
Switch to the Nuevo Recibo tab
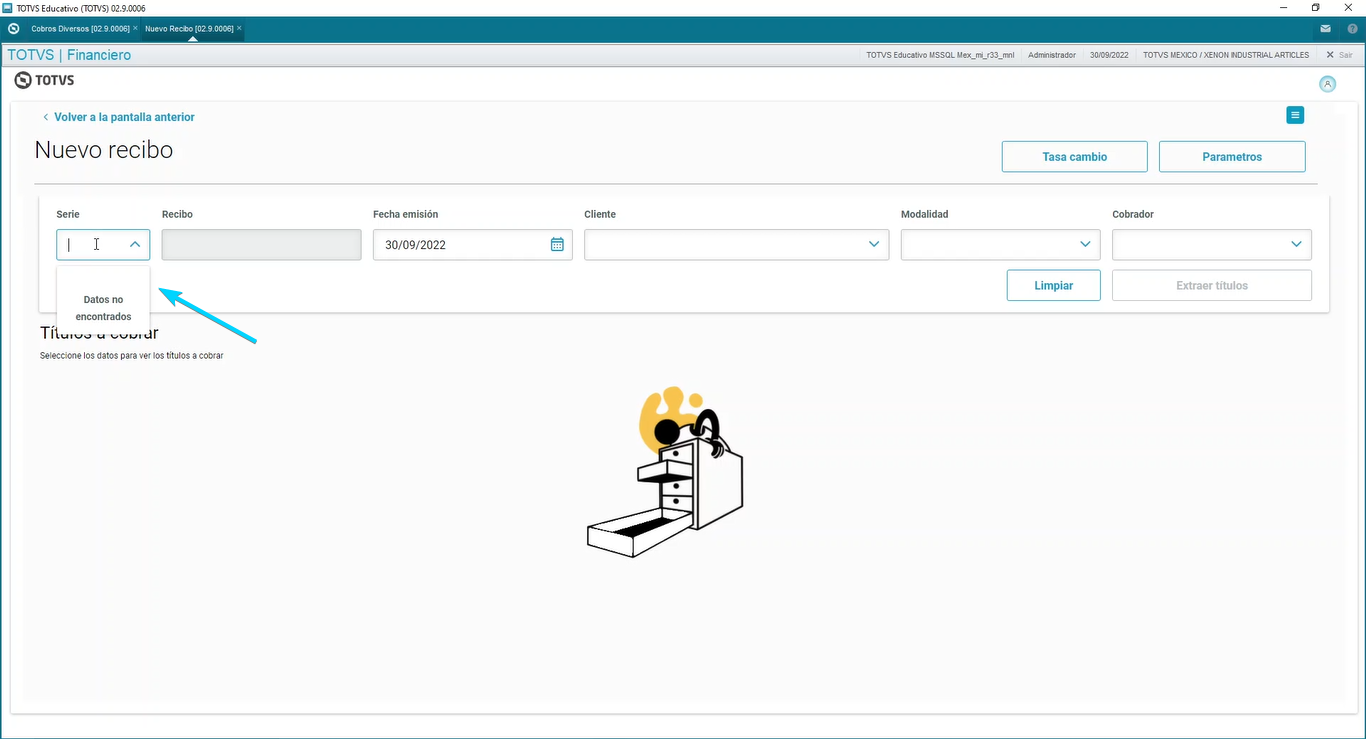click(189, 29)
